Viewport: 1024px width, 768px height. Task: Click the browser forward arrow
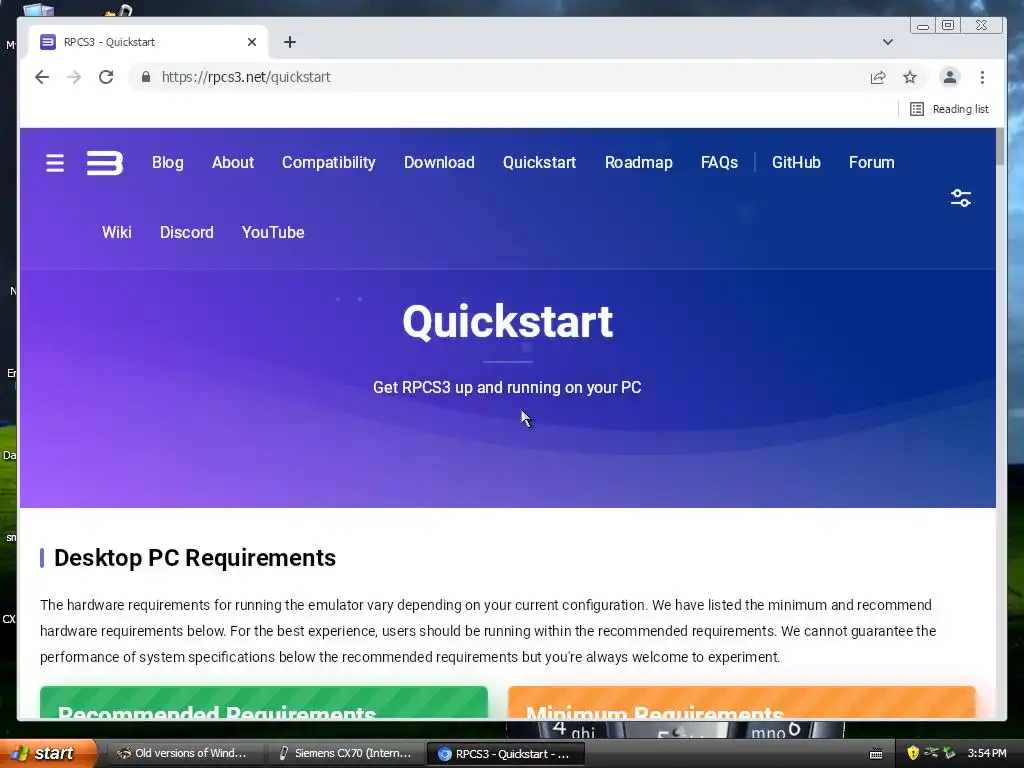pos(74,77)
